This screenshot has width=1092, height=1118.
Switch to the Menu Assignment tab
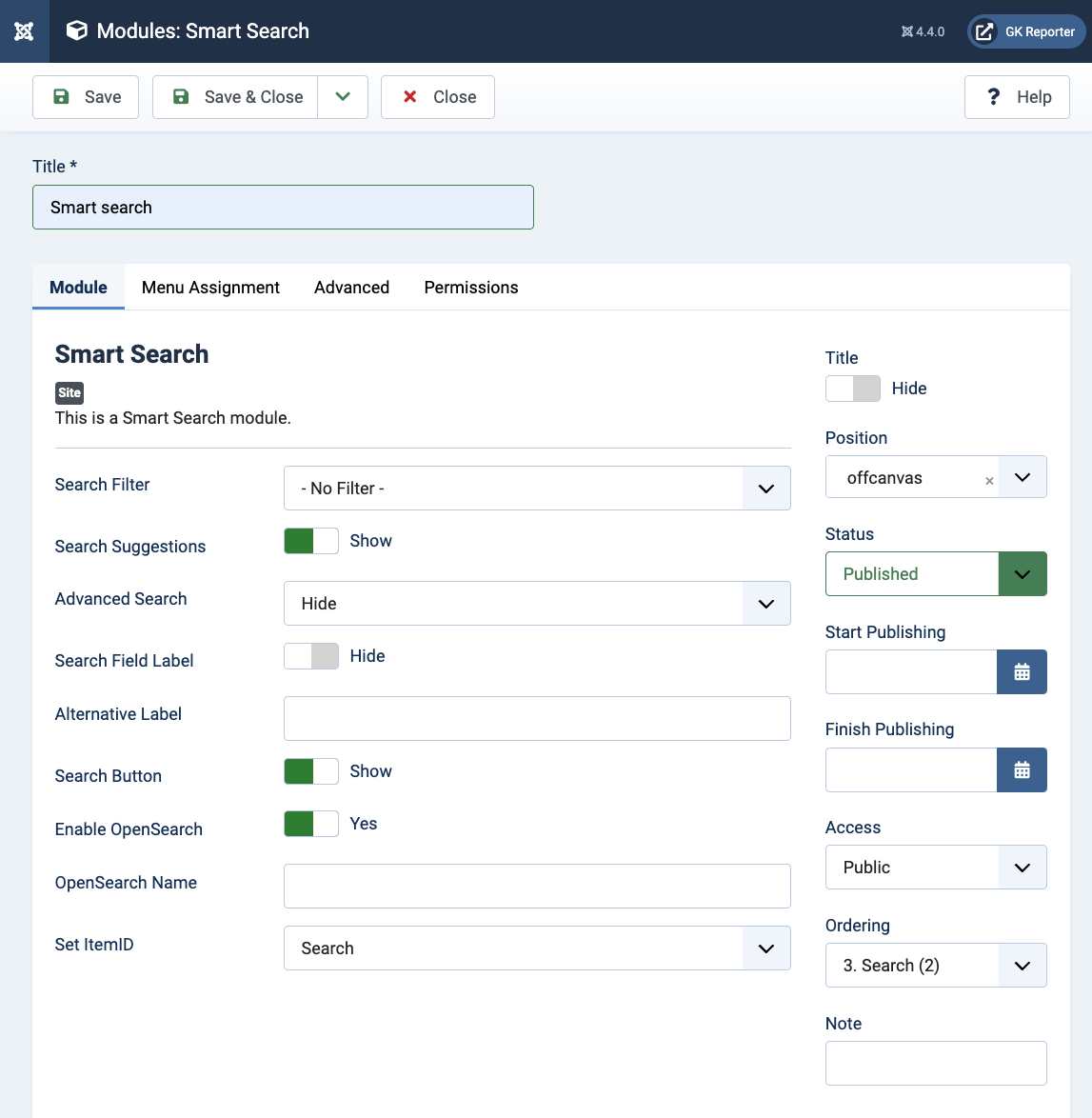[210, 288]
